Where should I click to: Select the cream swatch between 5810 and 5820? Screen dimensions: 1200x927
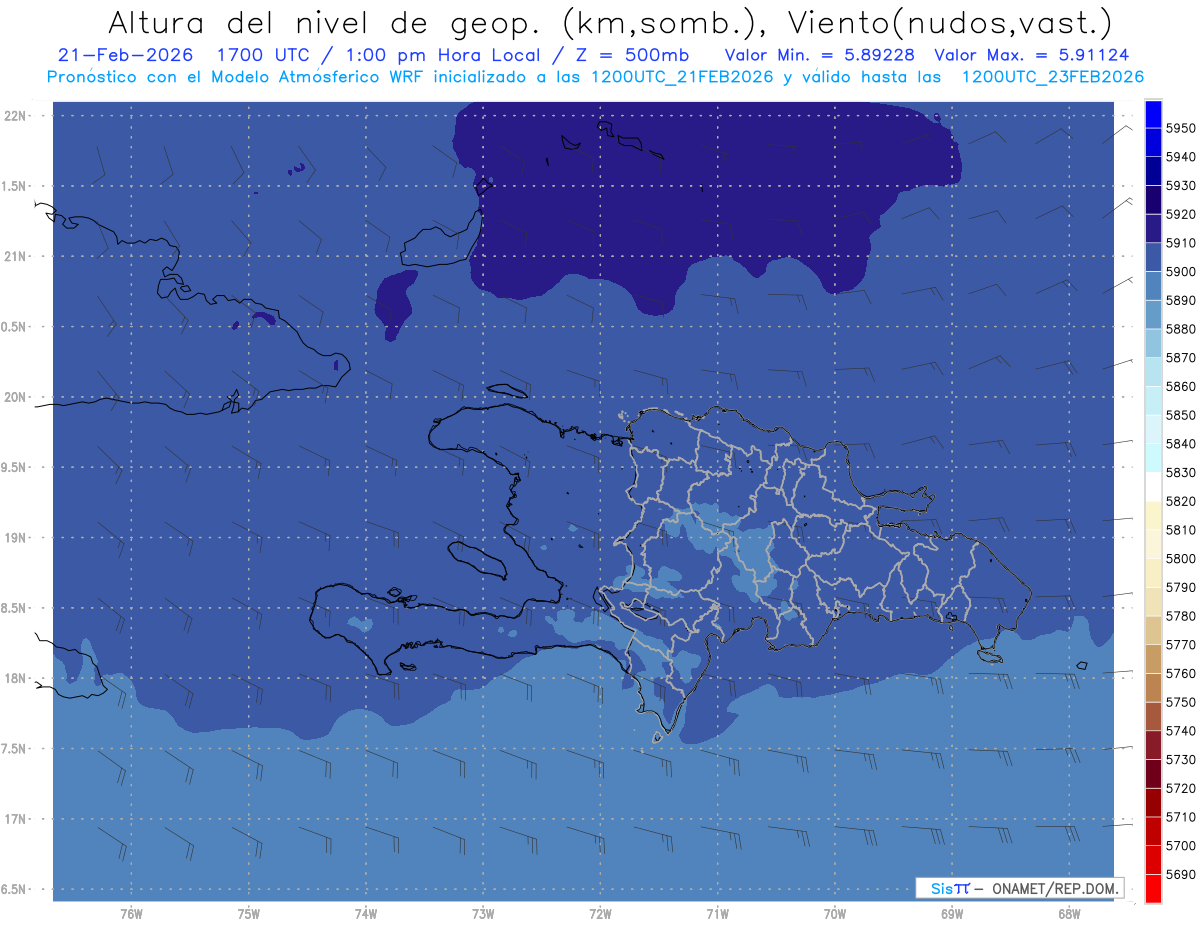tap(1152, 515)
